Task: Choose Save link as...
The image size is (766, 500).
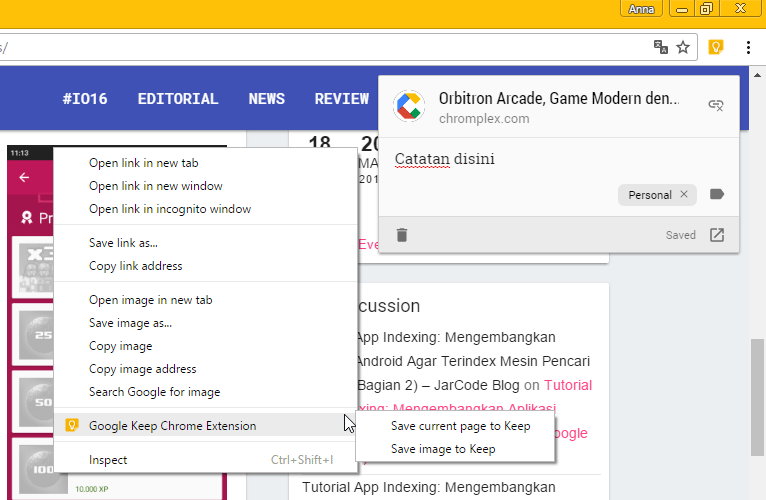Action: tap(205, 243)
